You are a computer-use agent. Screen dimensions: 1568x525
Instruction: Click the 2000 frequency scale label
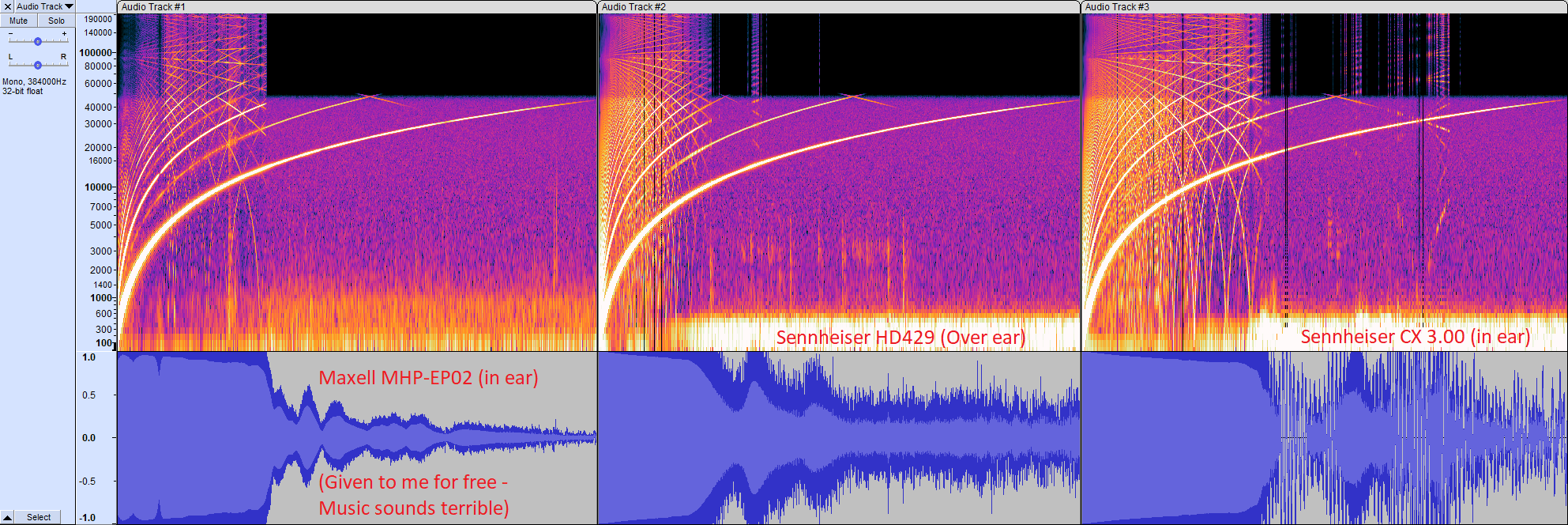(x=101, y=270)
